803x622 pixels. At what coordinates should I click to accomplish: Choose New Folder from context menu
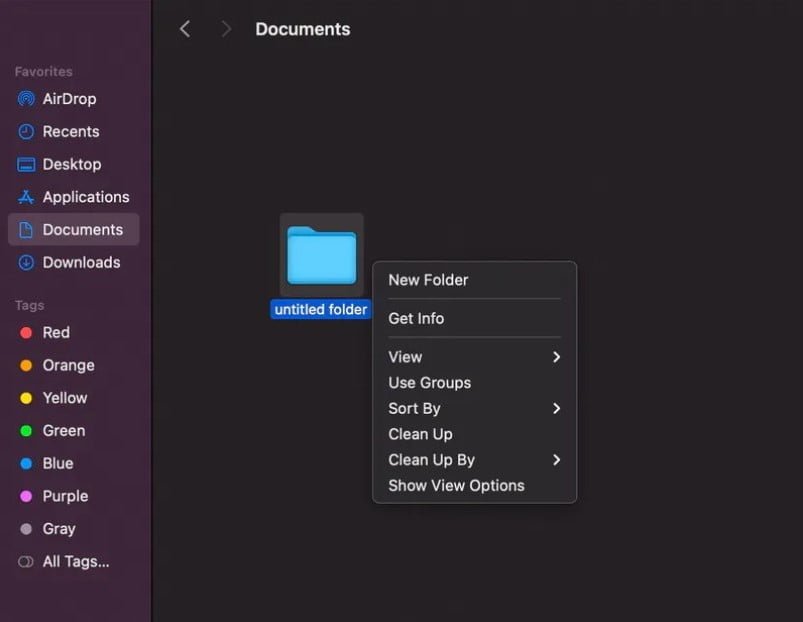coord(428,280)
